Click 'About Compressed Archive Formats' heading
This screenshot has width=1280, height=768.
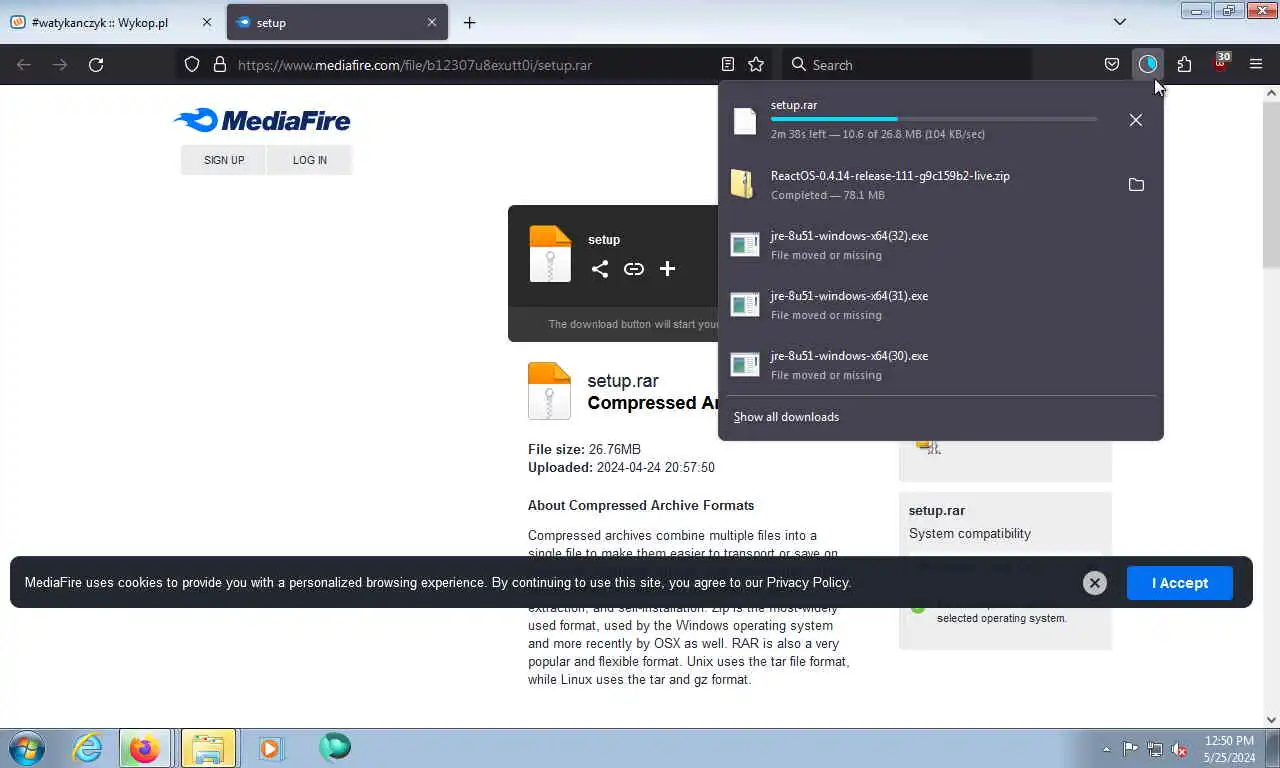(641, 505)
